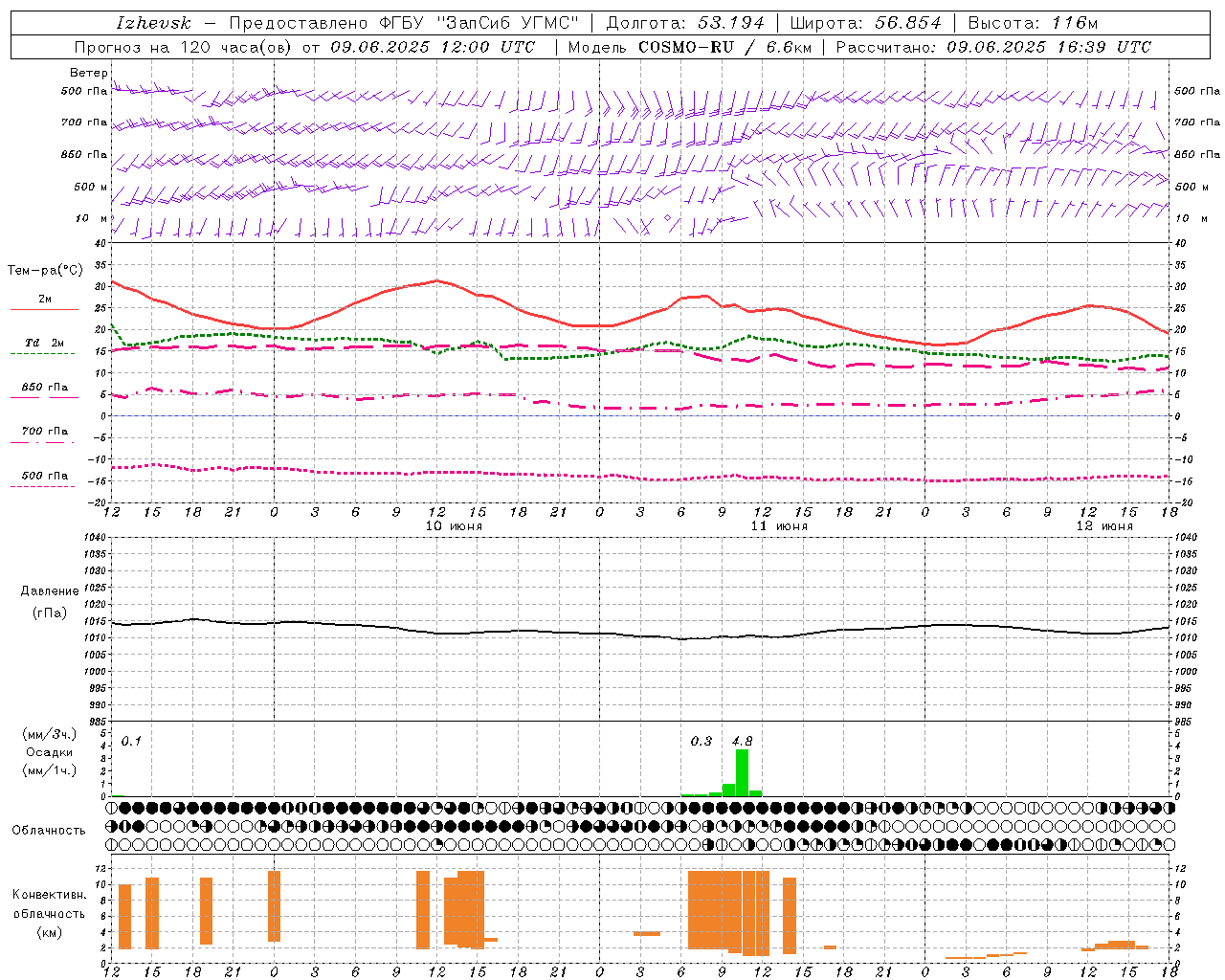Viewport: 1225px width, 980px height.
Task: Click the "11 июня" date label
Action: [779, 526]
